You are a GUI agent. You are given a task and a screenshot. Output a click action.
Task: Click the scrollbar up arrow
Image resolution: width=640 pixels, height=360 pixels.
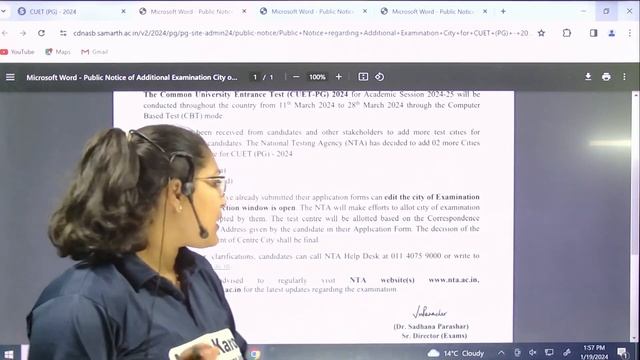636,94
